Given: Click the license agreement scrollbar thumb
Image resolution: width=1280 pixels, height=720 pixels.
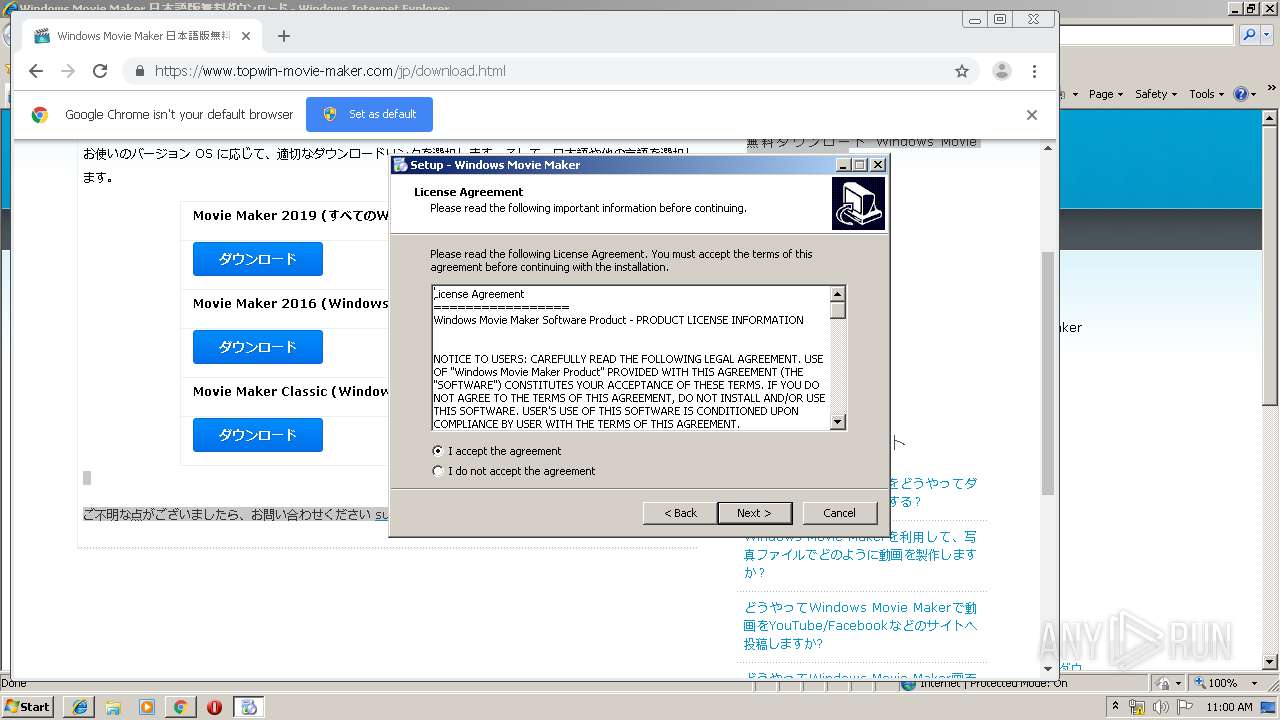Looking at the screenshot, I should 838,309.
